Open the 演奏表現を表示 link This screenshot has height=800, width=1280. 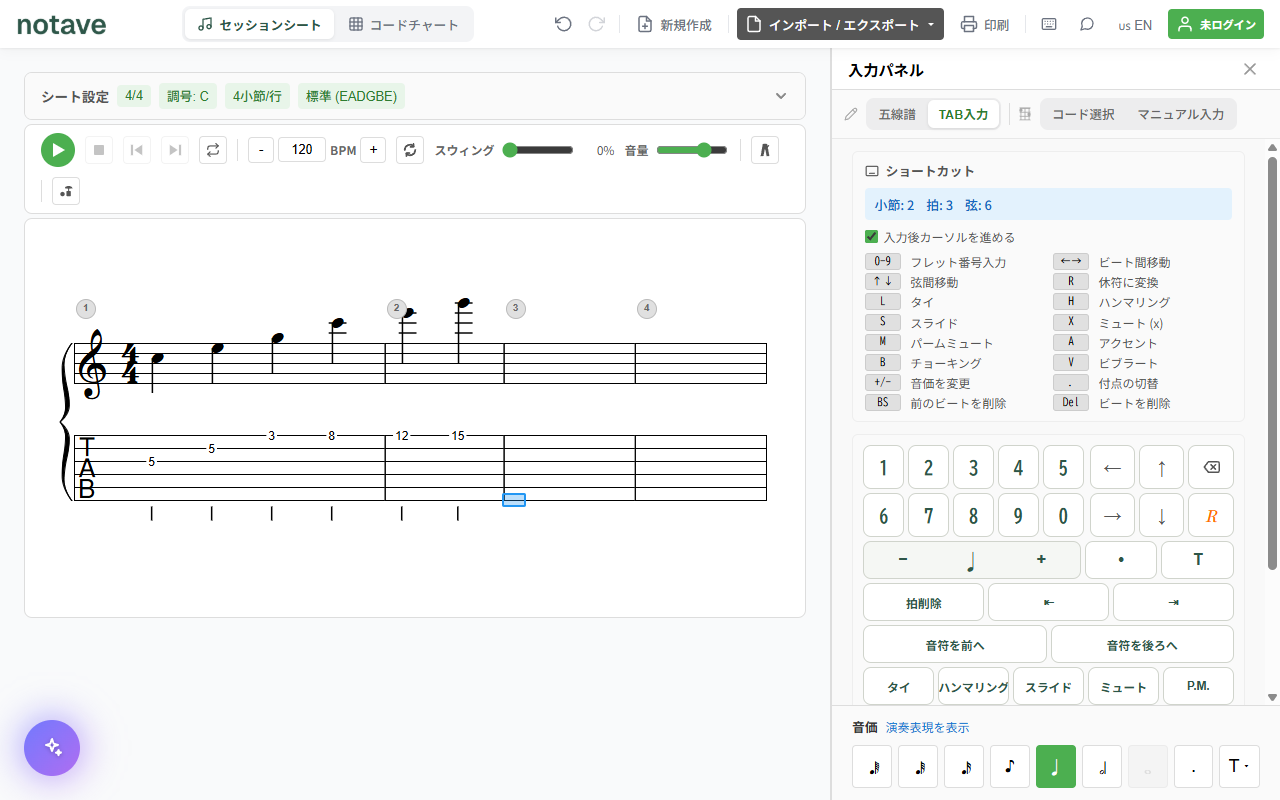927,728
